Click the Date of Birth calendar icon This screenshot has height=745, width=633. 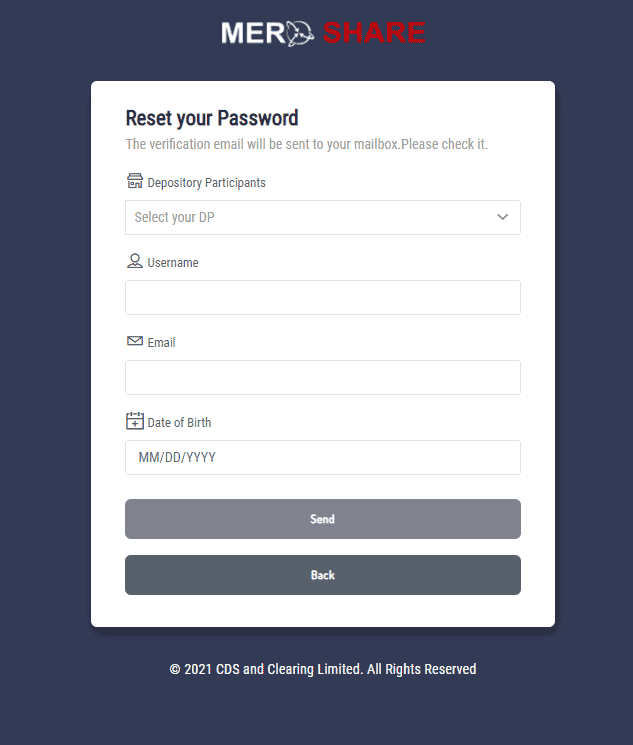135,421
